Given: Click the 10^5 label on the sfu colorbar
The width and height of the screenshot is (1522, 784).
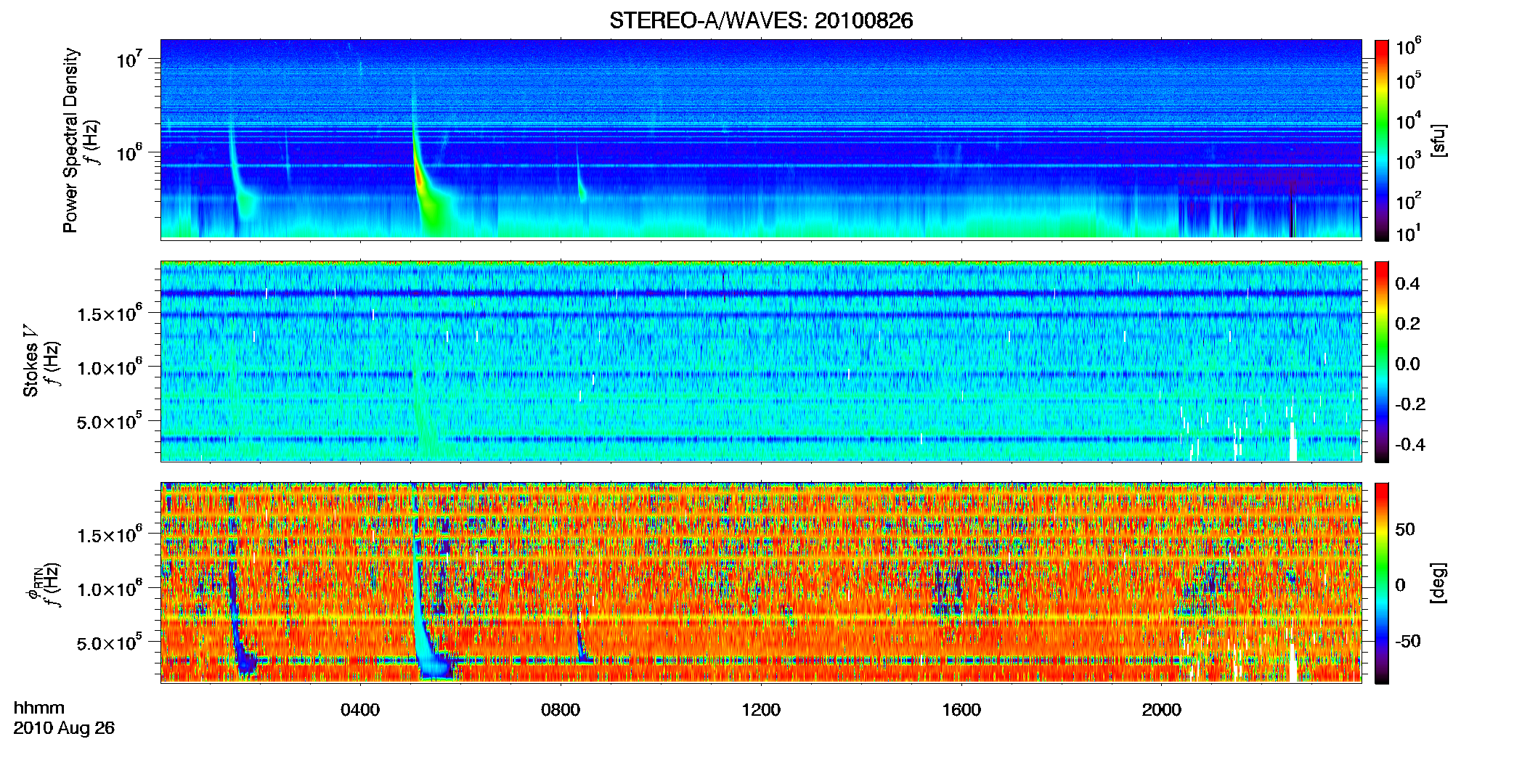Looking at the screenshot, I should (x=1409, y=81).
